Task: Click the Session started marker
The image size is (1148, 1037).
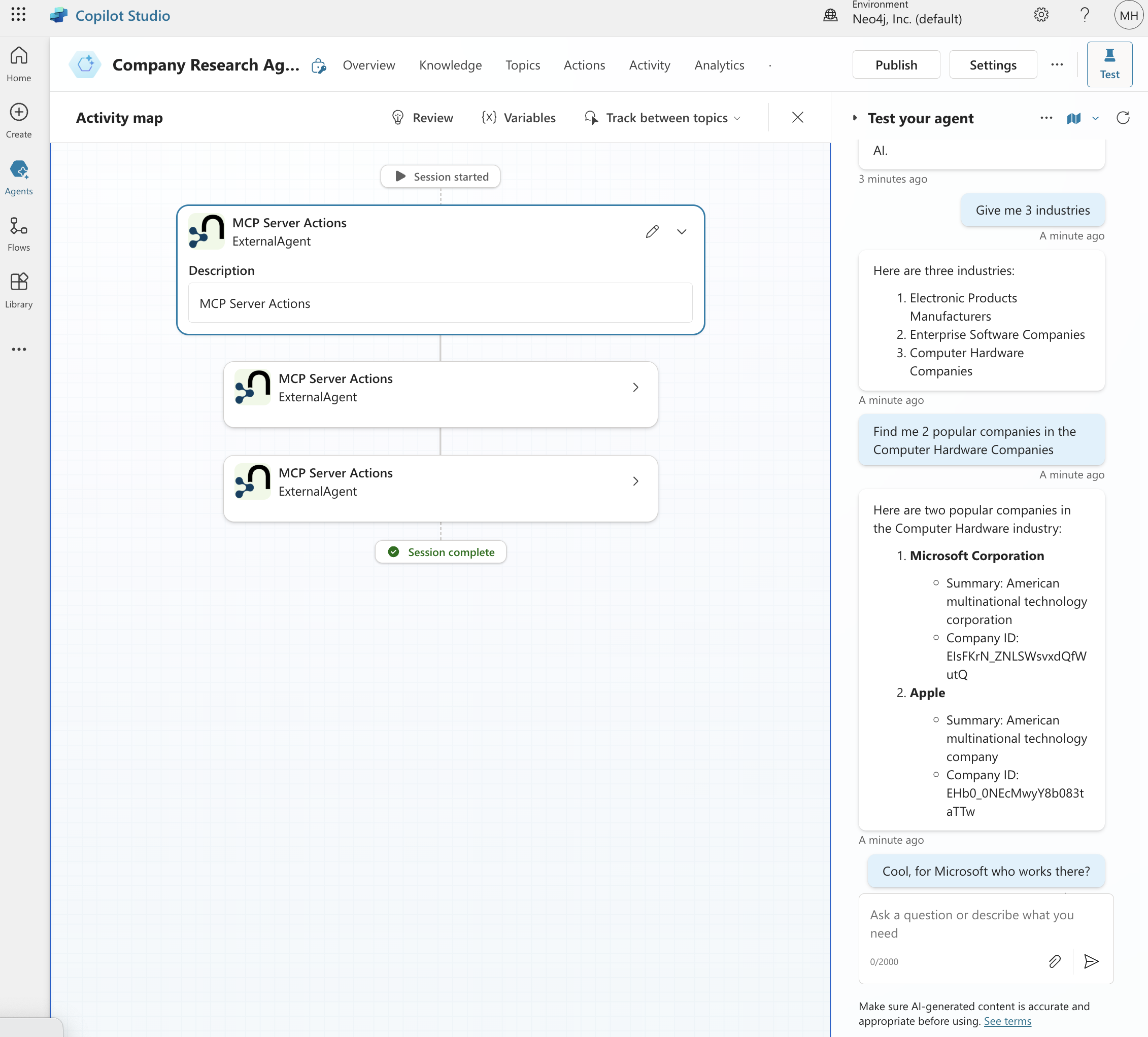Action: (440, 177)
